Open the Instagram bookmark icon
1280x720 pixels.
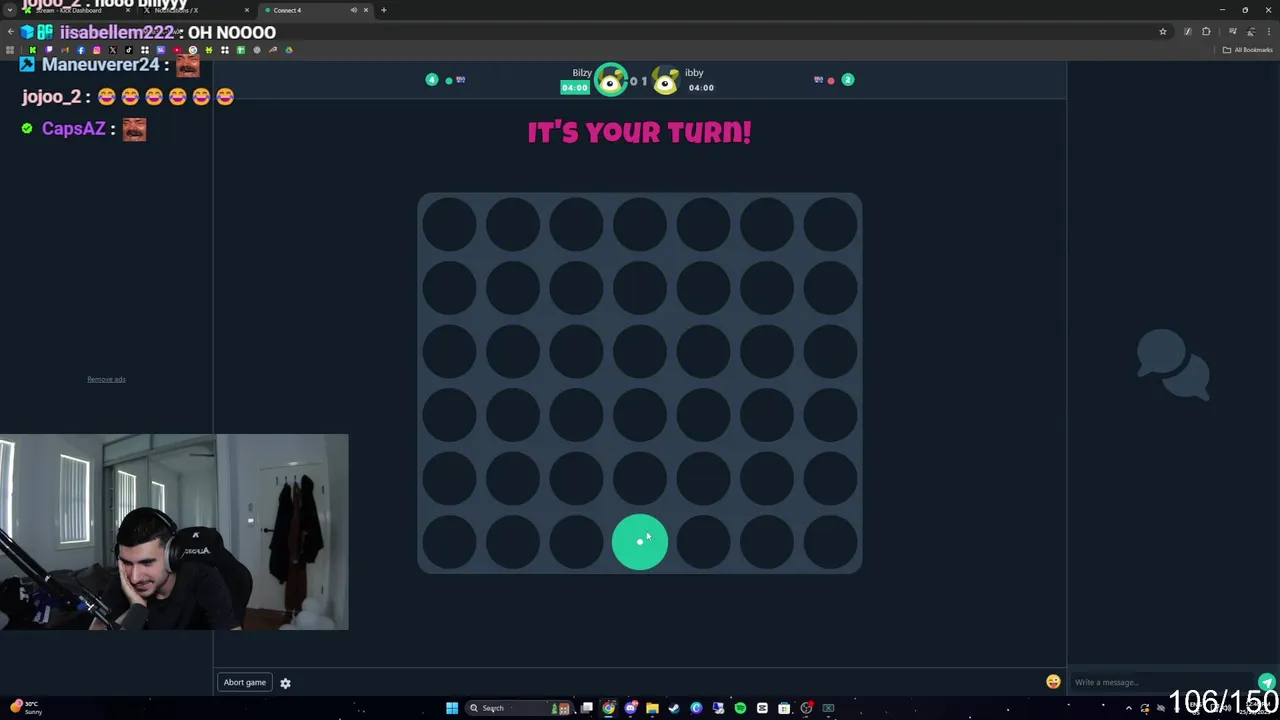(x=96, y=50)
